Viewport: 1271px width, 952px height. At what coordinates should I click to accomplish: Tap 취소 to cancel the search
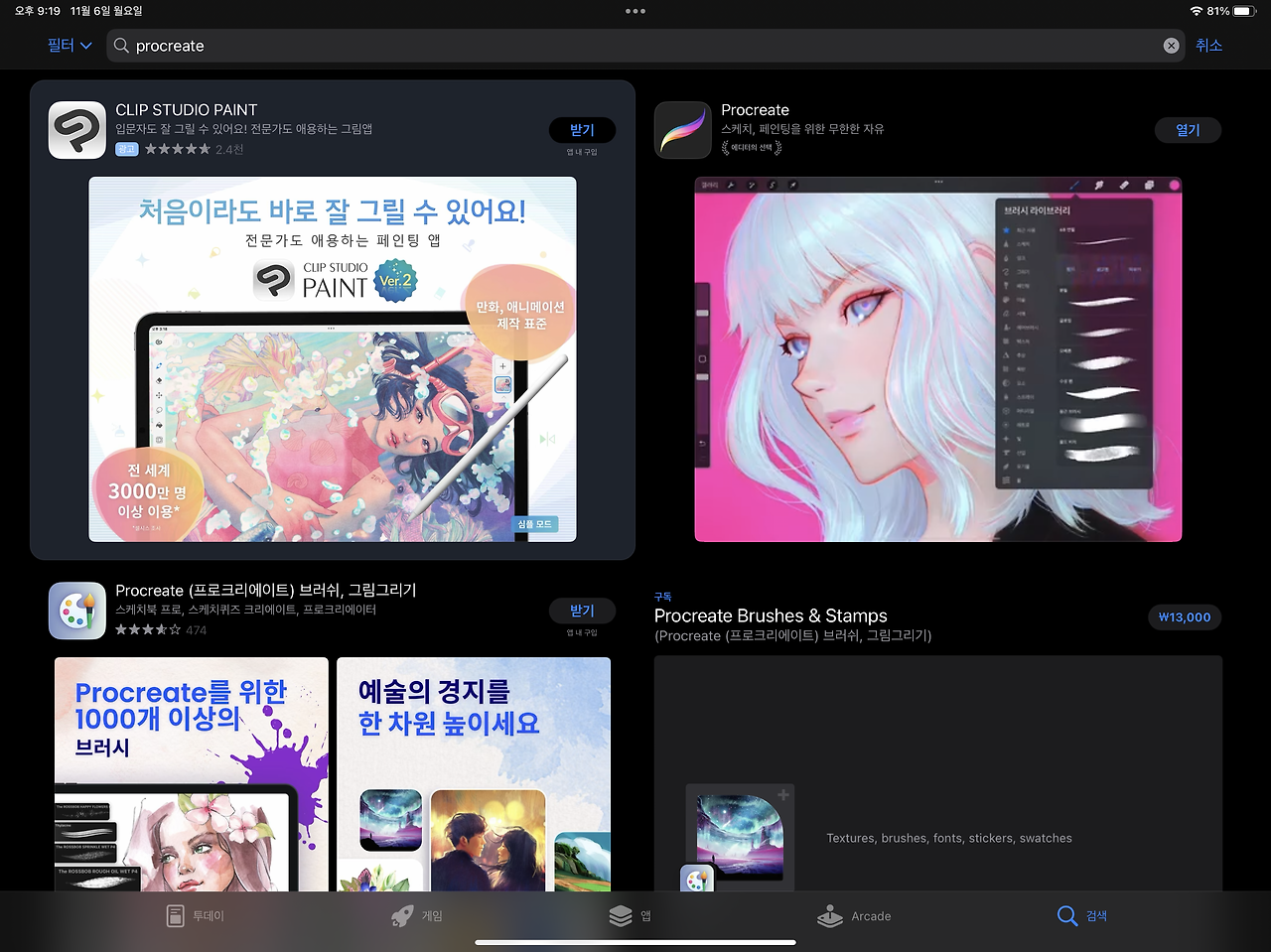click(1208, 46)
